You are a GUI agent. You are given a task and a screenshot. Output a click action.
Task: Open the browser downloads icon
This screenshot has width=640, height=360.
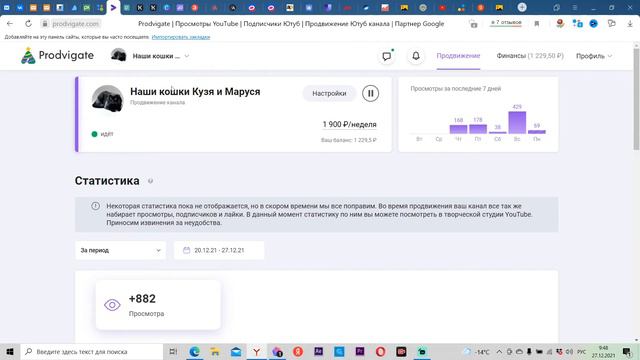(630, 24)
